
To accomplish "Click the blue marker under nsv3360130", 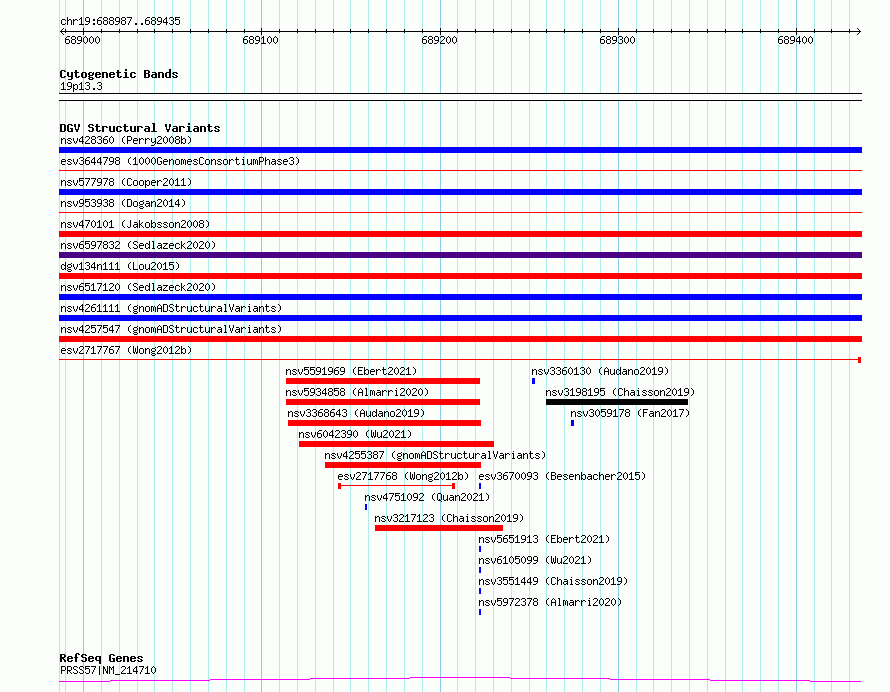I will pyautogui.click(x=534, y=381).
